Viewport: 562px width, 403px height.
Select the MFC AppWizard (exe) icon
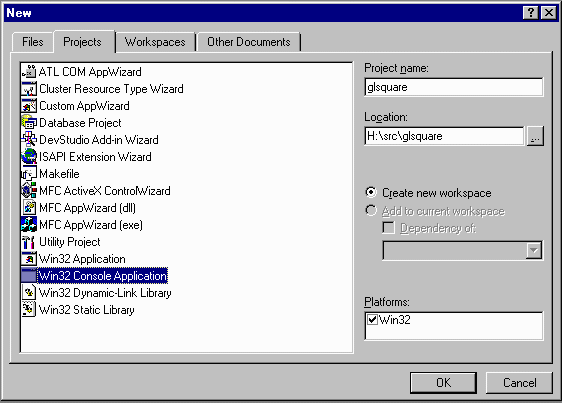29,225
